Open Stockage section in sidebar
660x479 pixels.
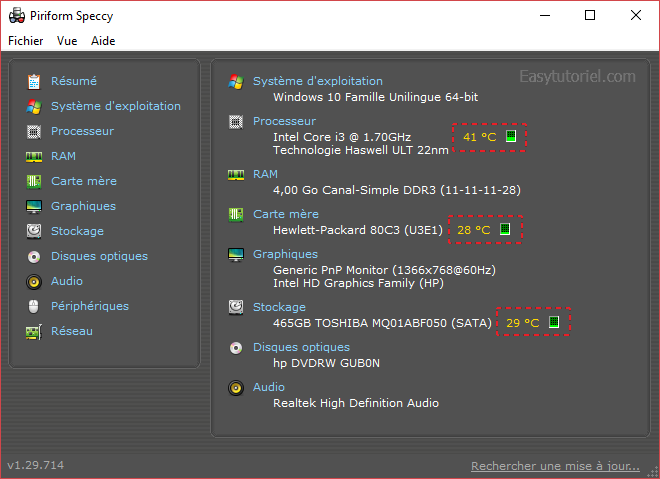(77, 231)
